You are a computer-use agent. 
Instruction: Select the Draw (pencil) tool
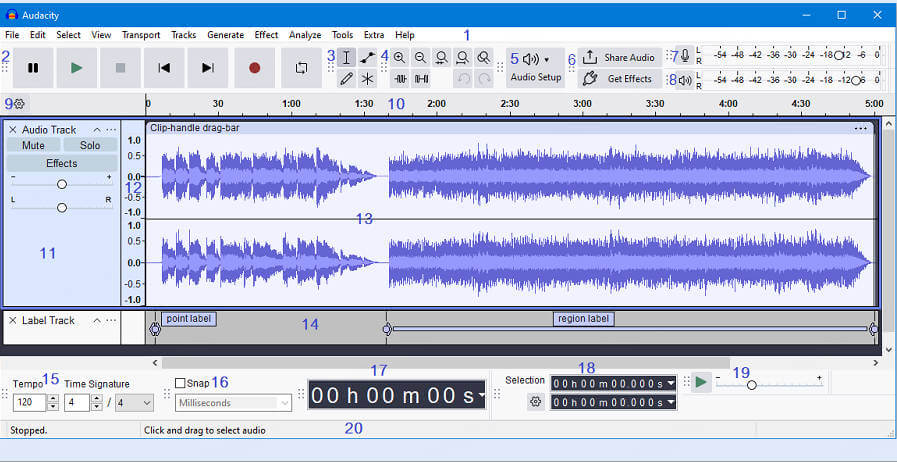pos(346,79)
